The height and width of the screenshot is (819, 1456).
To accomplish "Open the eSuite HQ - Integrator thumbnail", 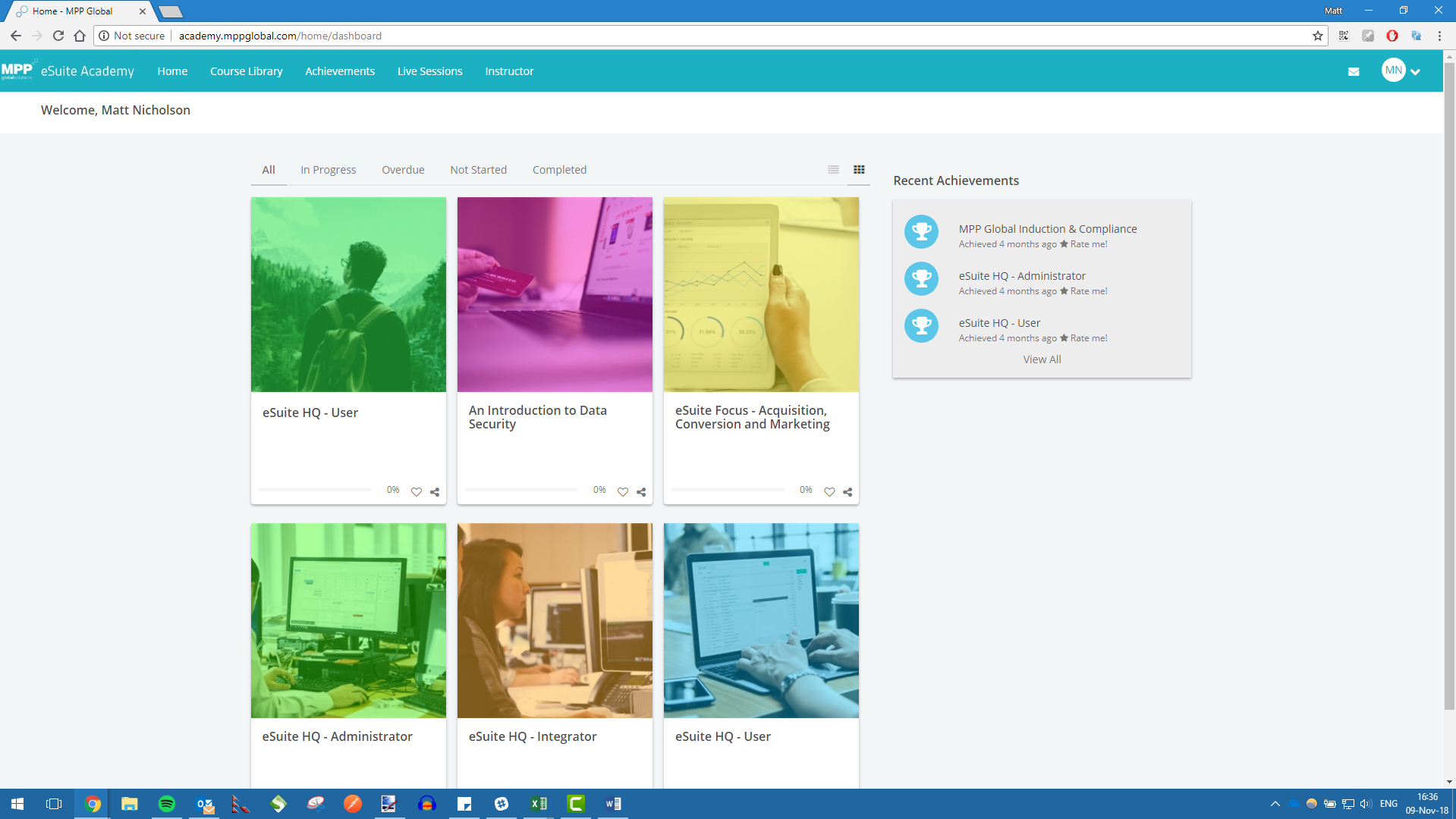I will pos(555,620).
